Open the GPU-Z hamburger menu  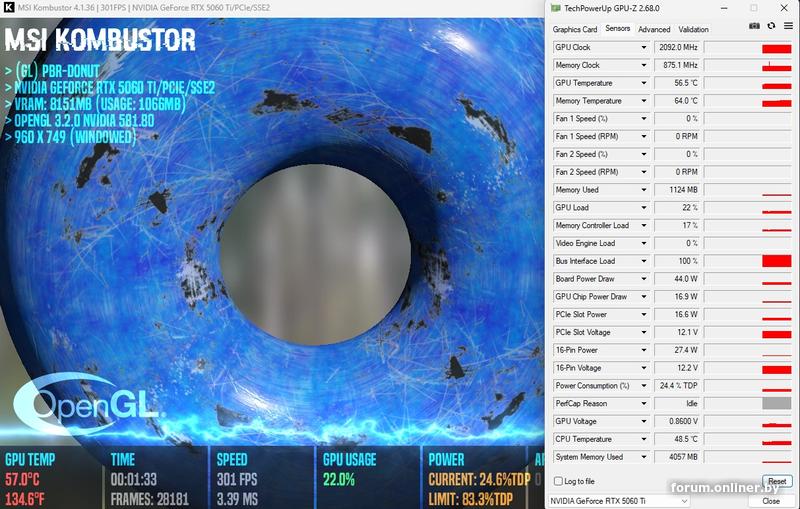pyautogui.click(x=788, y=26)
